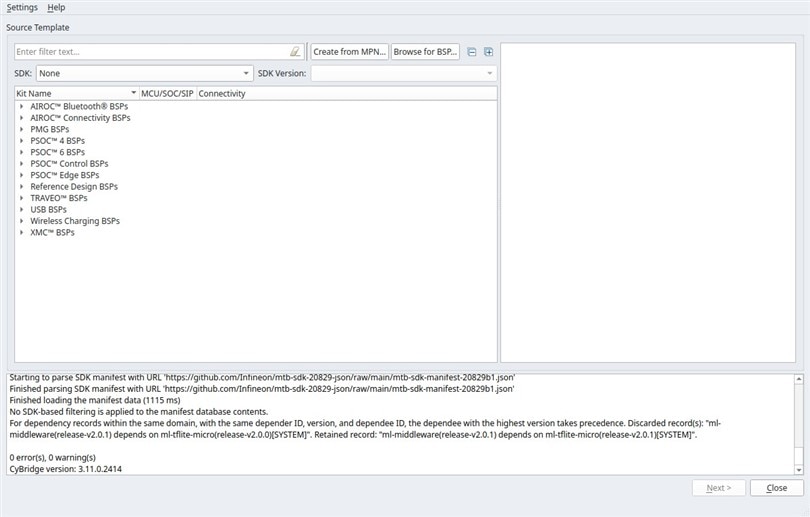
Task: Expand the PMG BSPs node
Action: [x=21, y=129]
